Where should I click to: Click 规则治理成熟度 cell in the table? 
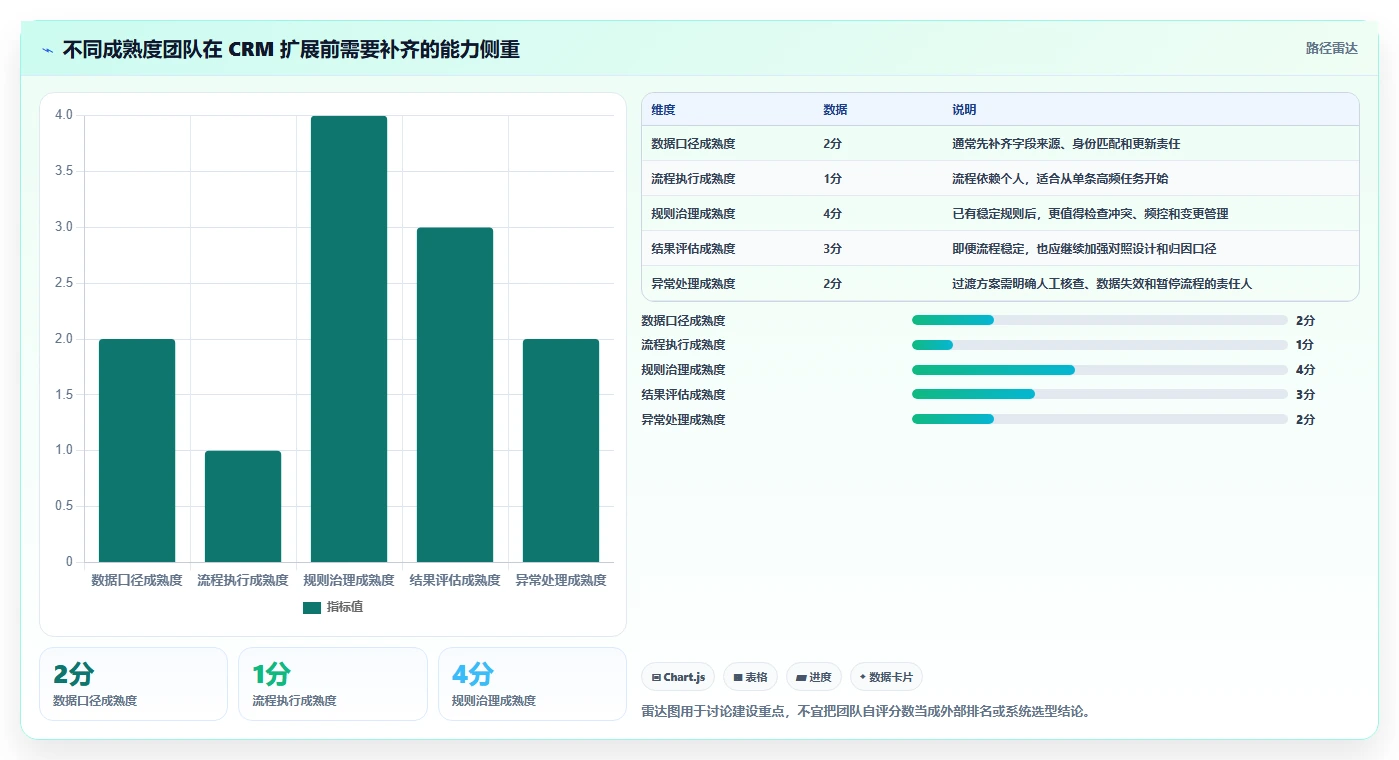coord(693,214)
